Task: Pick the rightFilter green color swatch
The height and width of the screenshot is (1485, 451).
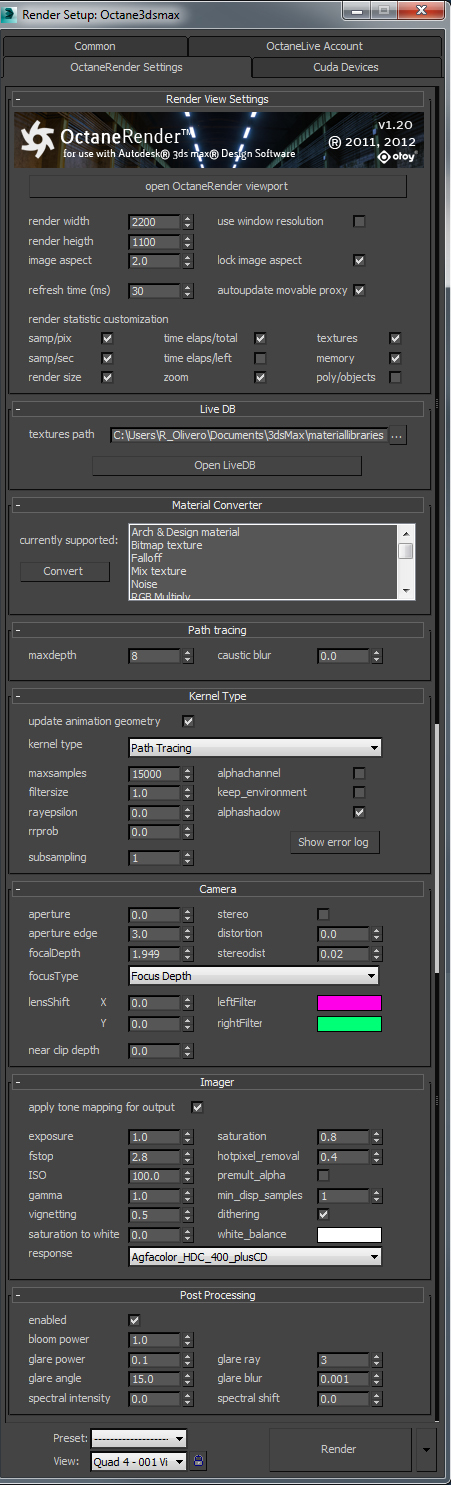Action: [349, 1023]
